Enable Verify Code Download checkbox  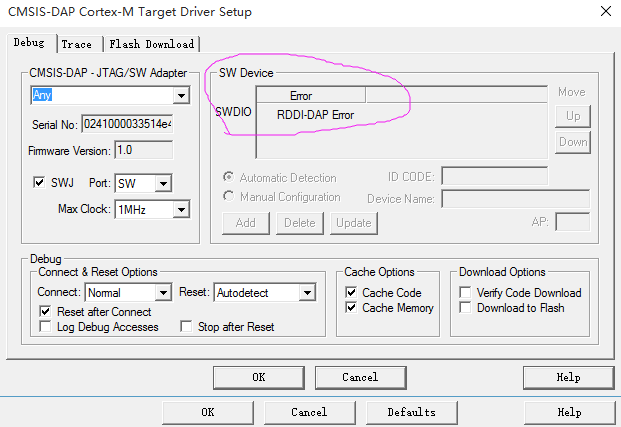pos(465,292)
